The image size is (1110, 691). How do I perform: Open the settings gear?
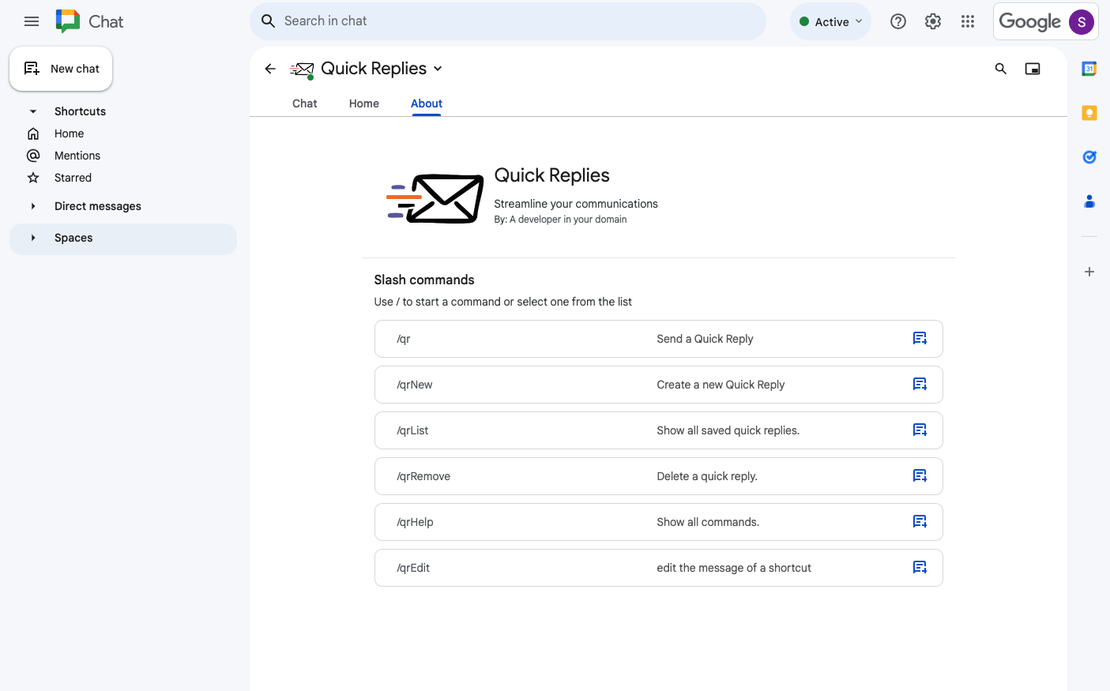pyautogui.click(x=933, y=21)
